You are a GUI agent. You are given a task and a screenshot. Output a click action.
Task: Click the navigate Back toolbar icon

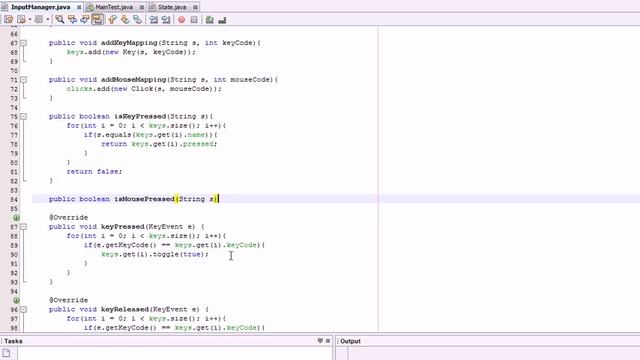[21, 19]
